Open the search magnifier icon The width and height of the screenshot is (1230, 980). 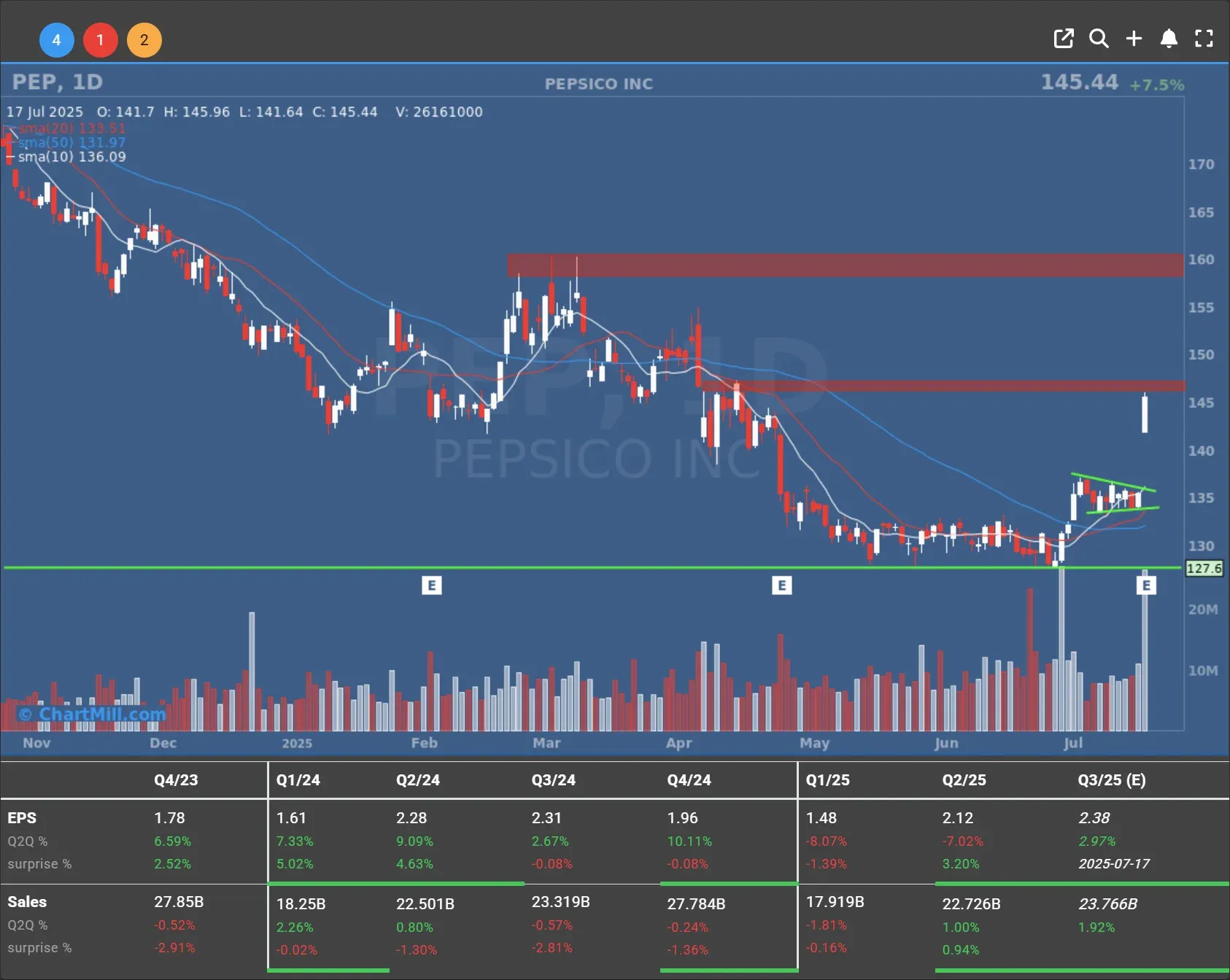[1099, 39]
